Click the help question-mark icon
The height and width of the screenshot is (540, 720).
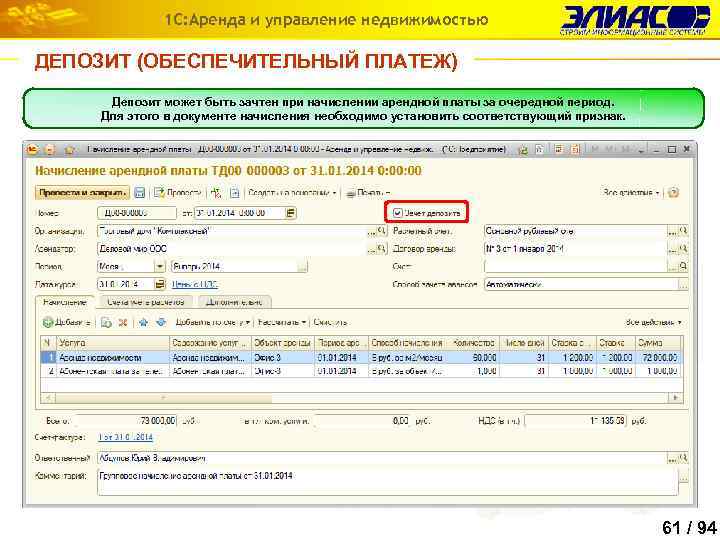[x=673, y=193]
